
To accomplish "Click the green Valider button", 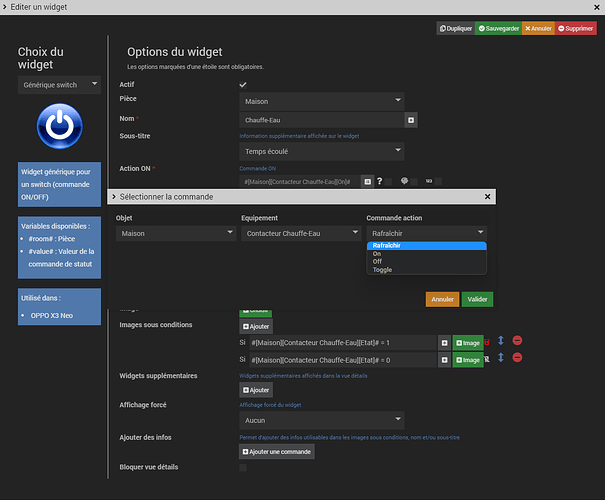I will [477, 298].
